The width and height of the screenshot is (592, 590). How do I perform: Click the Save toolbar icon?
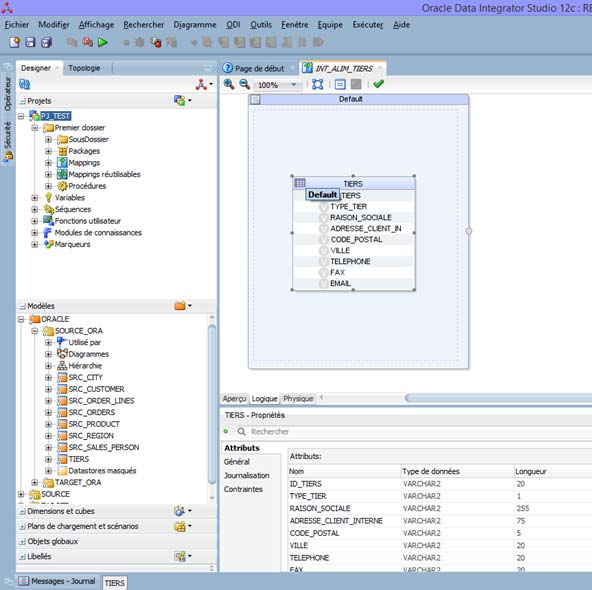30,42
